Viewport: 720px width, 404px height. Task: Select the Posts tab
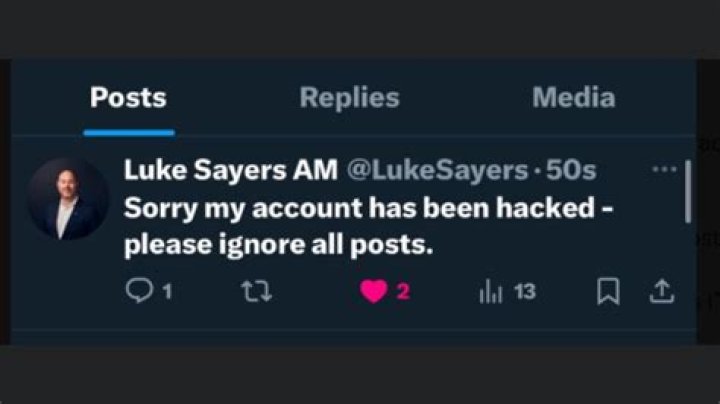[128, 97]
